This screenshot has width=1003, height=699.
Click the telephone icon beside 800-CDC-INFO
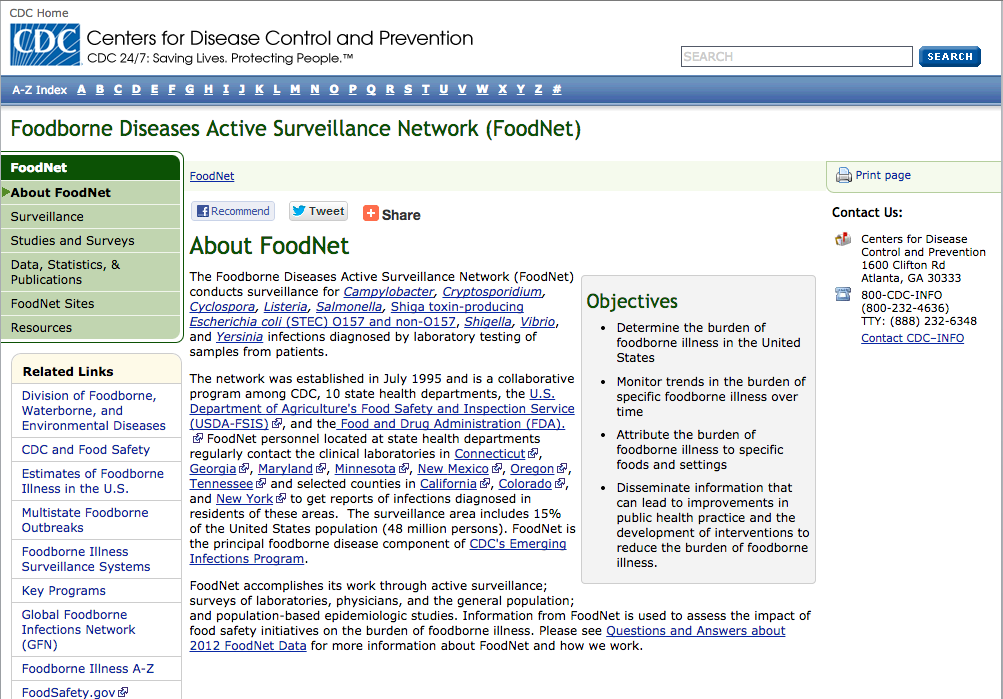[843, 294]
